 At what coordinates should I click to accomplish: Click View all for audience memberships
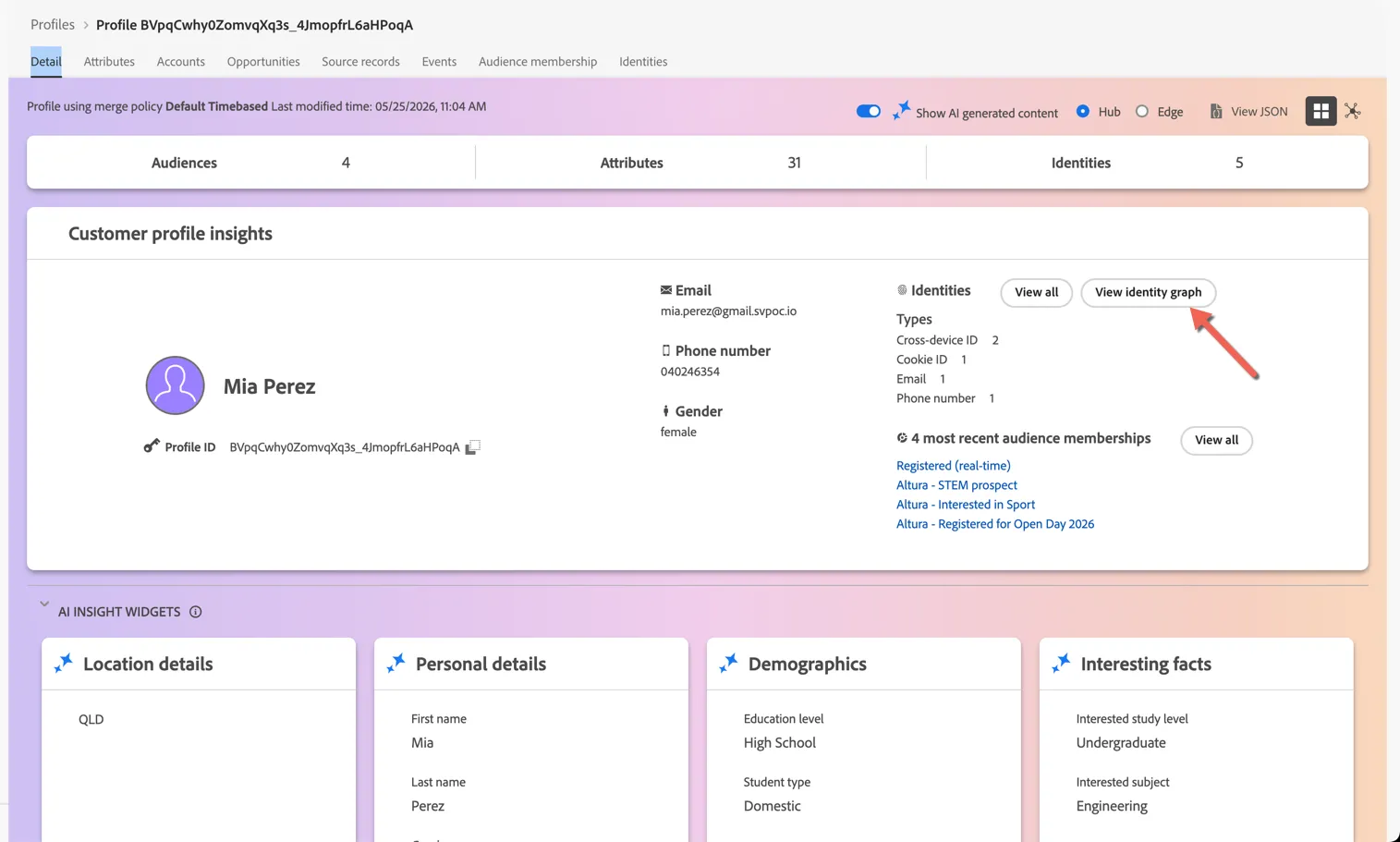click(1217, 440)
